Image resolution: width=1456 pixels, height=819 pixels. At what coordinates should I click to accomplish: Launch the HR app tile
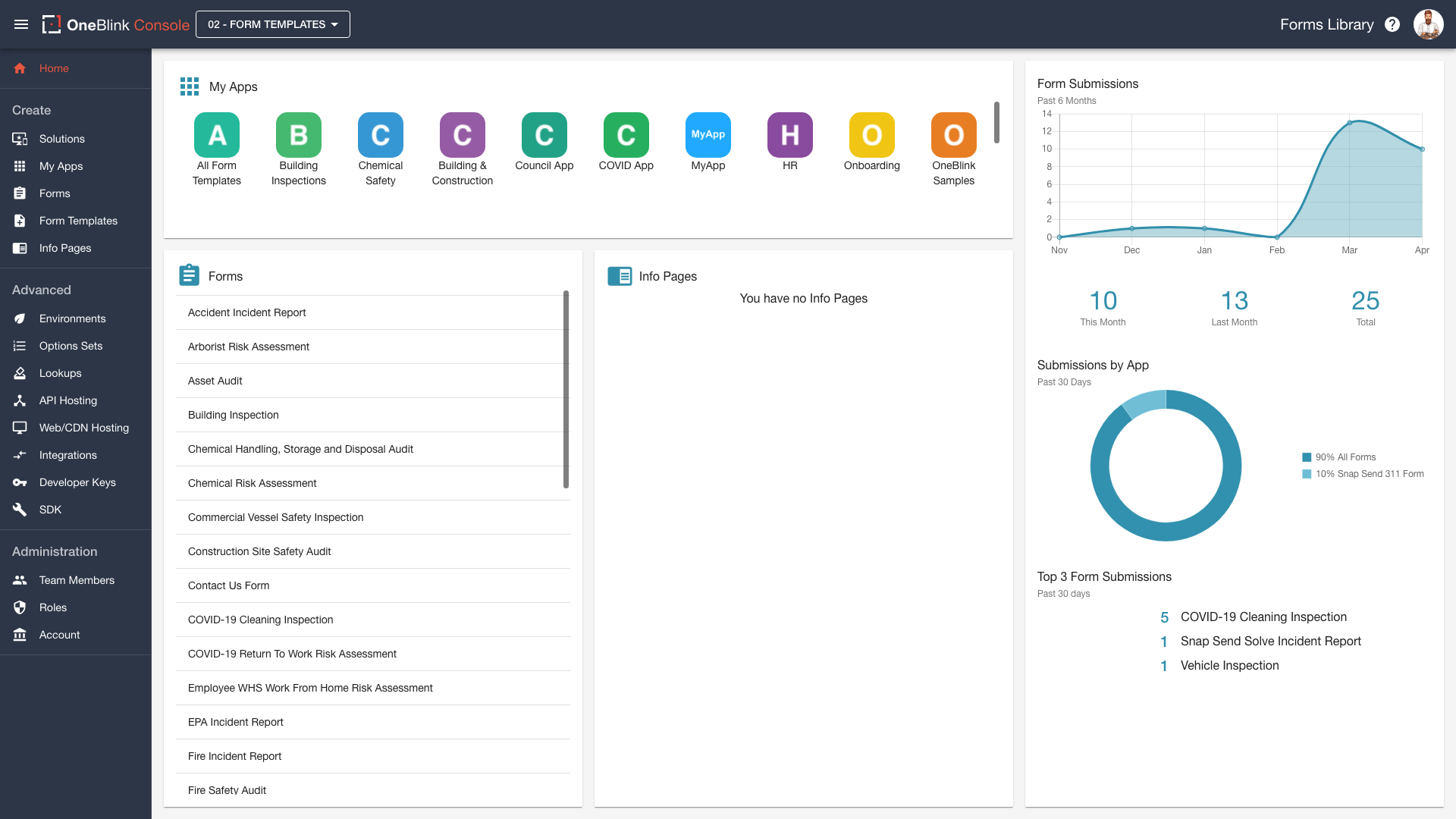pos(789,136)
